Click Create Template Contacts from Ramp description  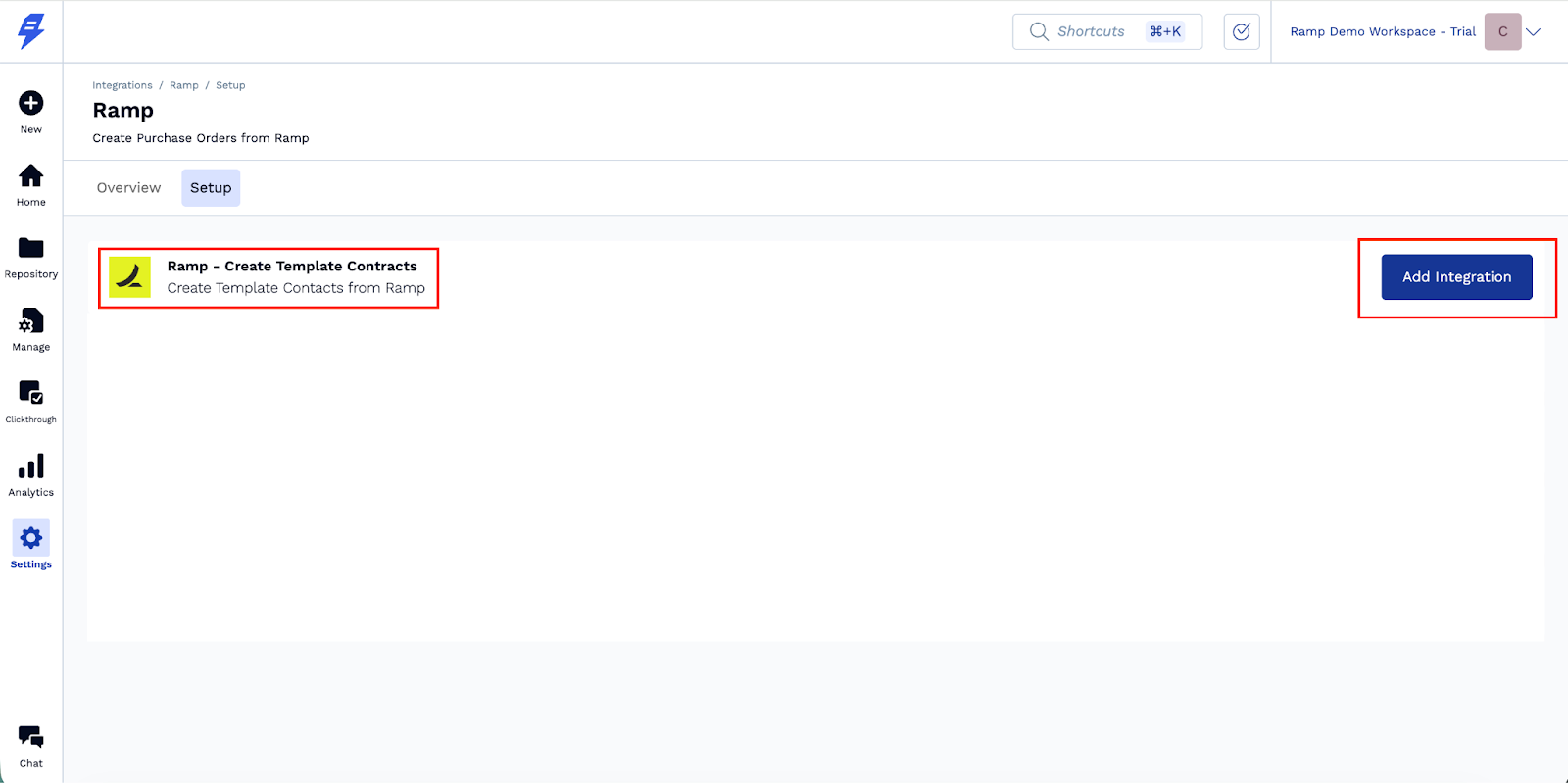click(x=296, y=288)
